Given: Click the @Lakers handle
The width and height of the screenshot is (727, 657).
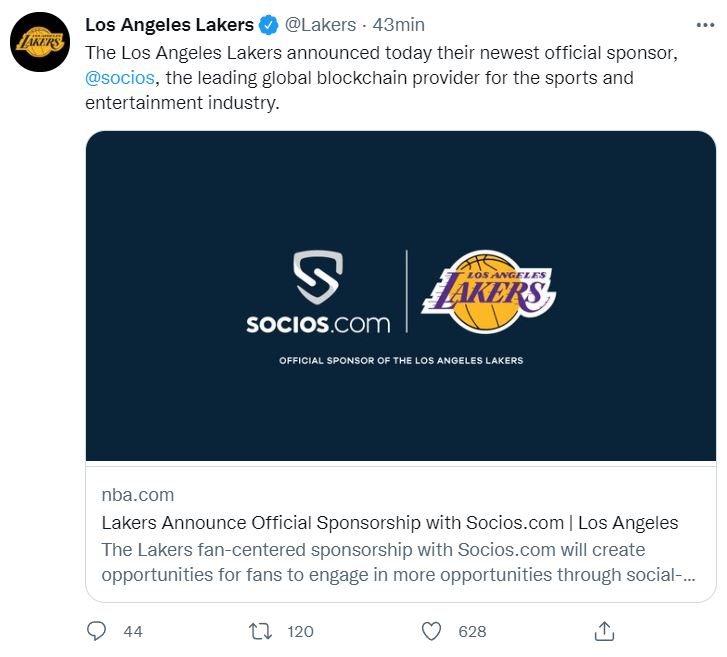Looking at the screenshot, I should coord(320,25).
